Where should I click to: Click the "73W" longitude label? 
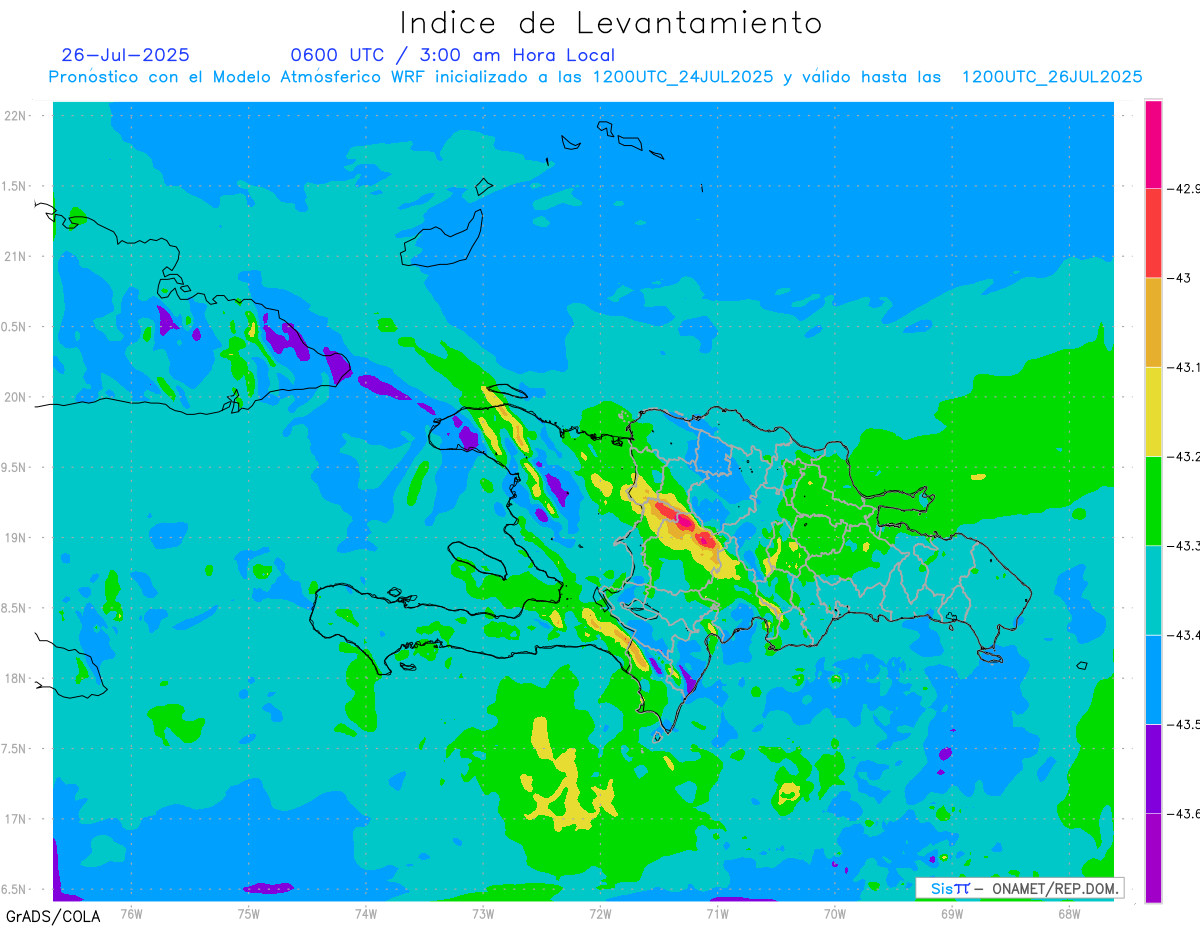(483, 913)
